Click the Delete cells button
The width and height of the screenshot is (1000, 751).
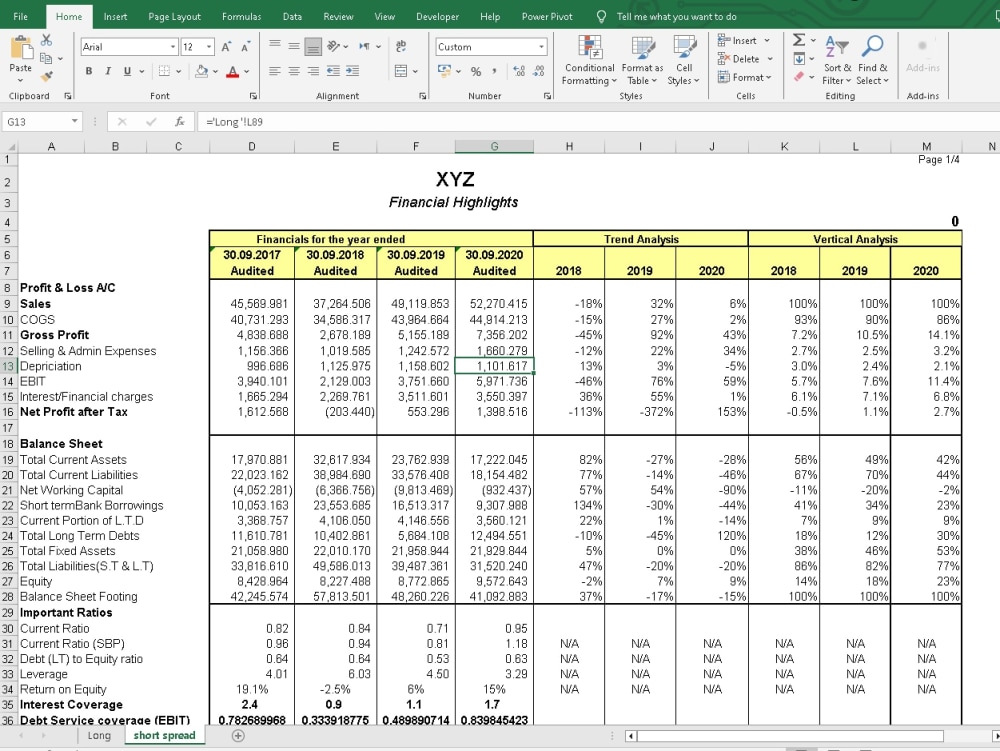click(x=745, y=59)
